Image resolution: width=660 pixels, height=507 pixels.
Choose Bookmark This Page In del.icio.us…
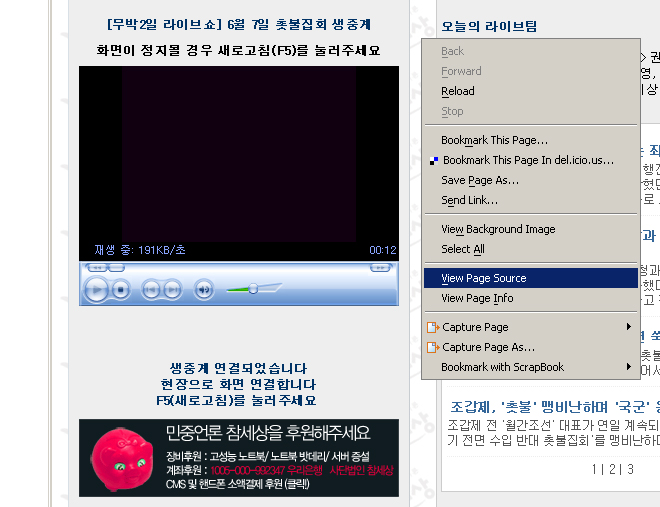(x=531, y=160)
